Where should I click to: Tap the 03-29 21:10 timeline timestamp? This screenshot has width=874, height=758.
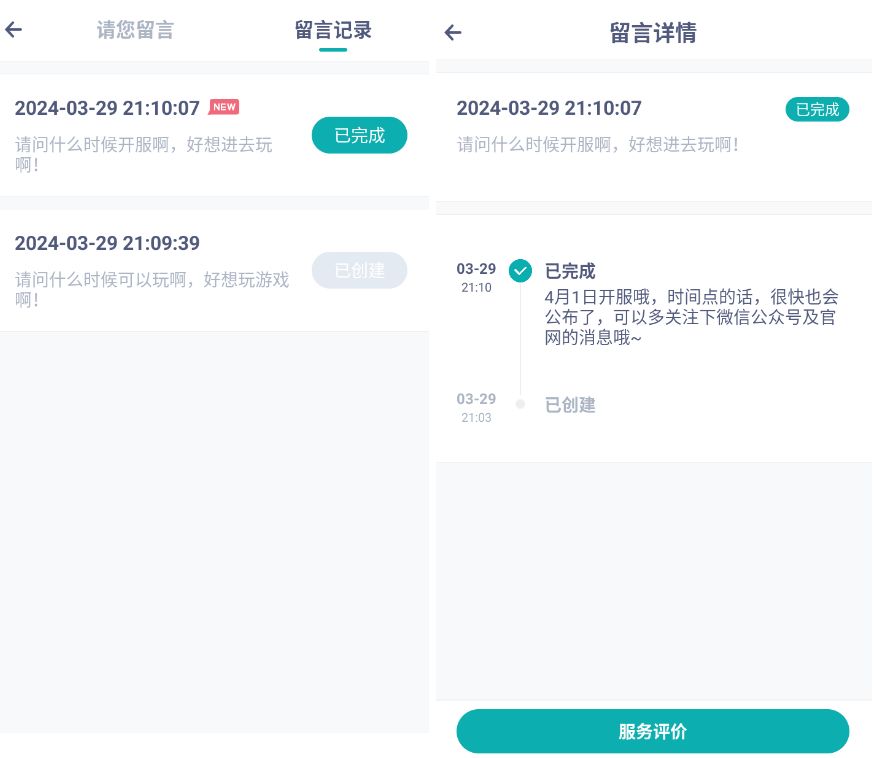(x=476, y=278)
